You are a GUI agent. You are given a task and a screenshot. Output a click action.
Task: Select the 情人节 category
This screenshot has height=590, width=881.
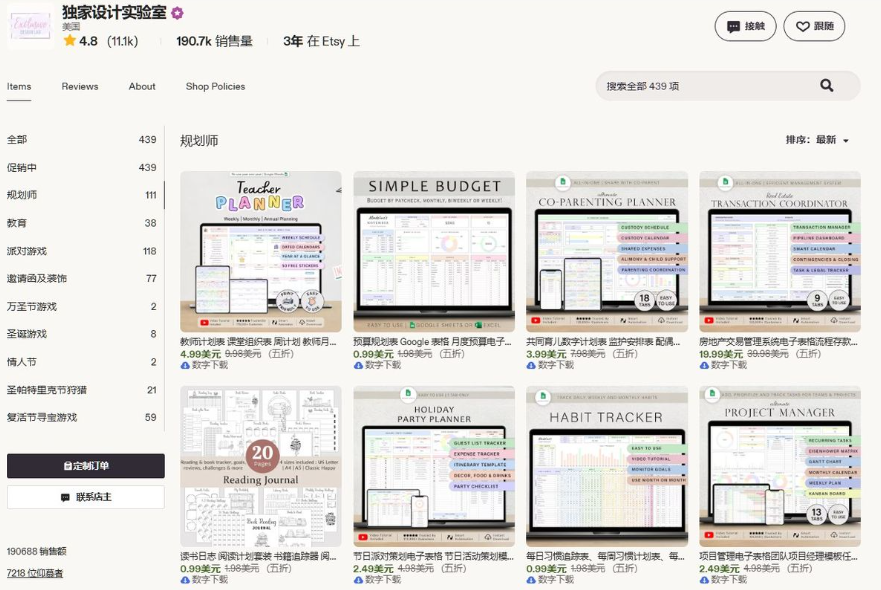(x=82, y=362)
